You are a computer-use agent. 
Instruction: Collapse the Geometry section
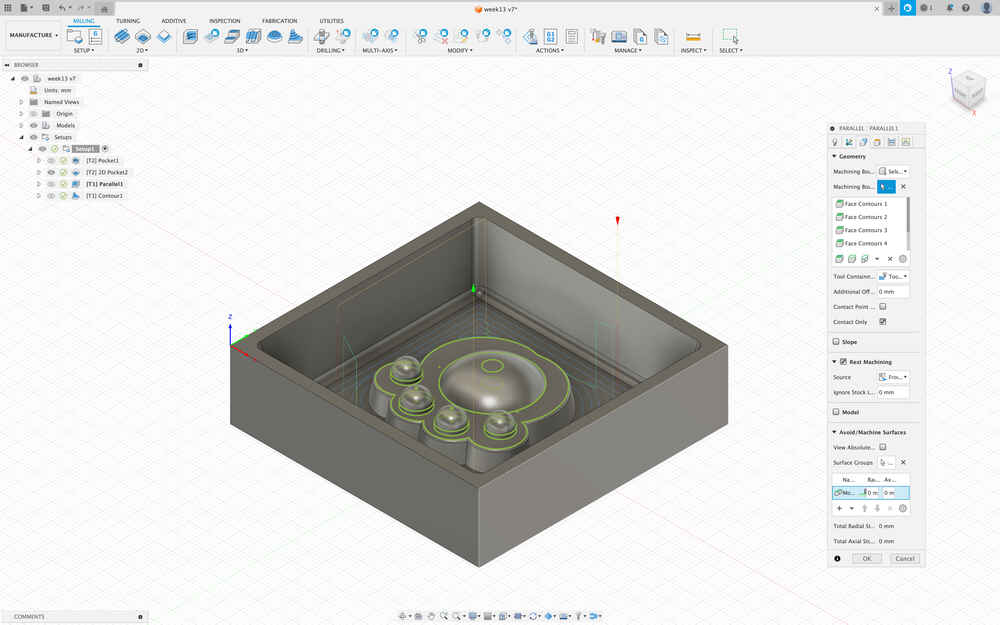click(834, 156)
